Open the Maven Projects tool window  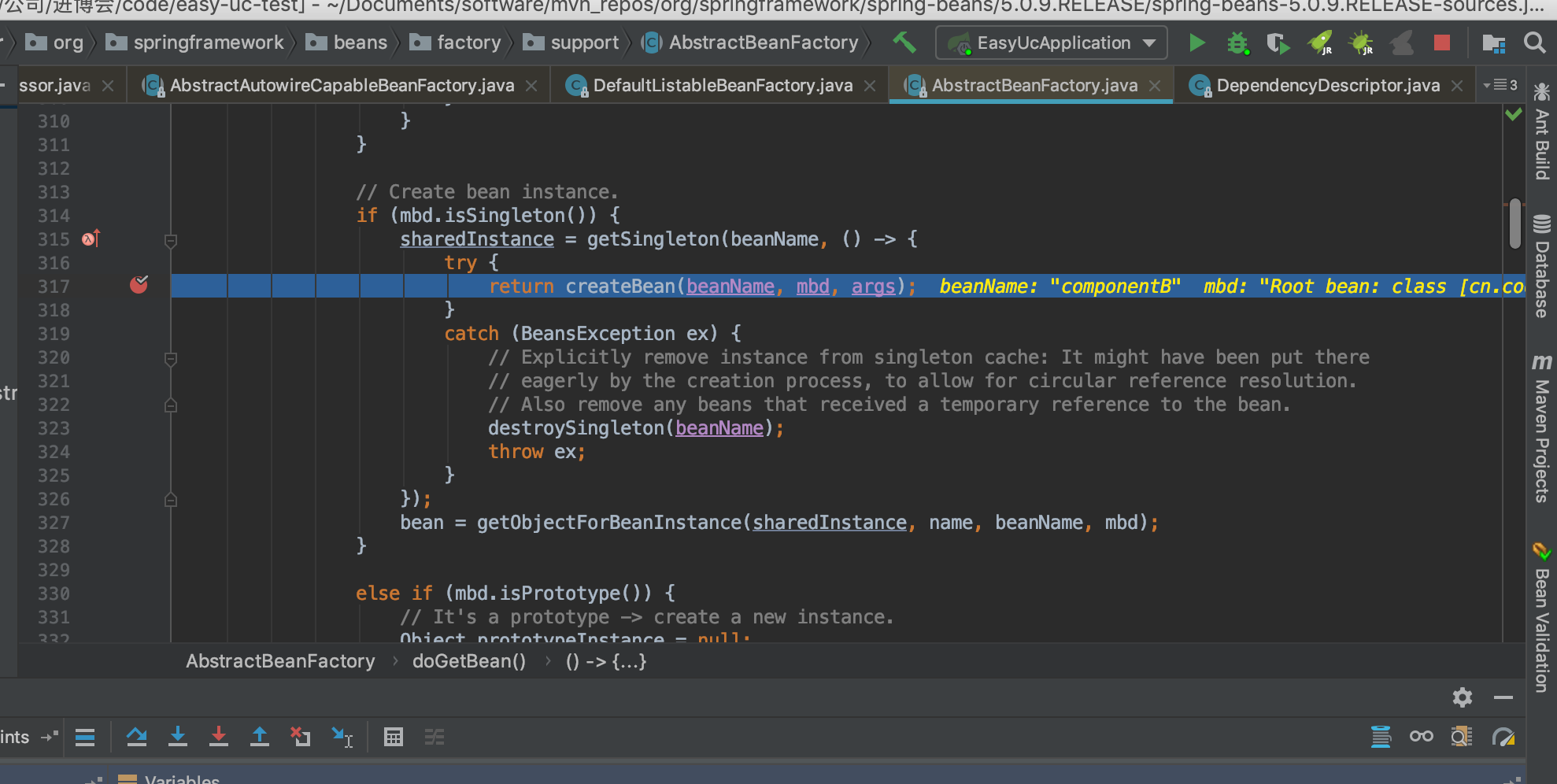(1541, 428)
